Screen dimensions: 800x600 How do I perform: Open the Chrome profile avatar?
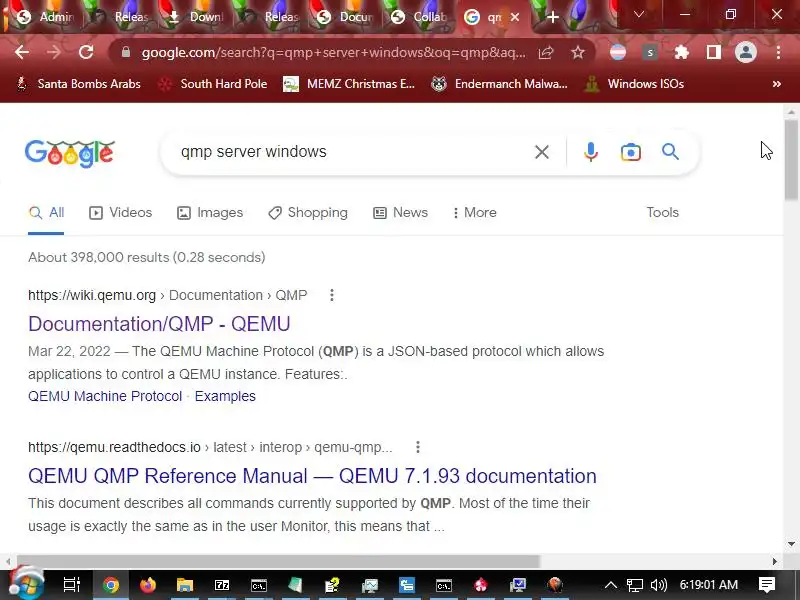(745, 52)
